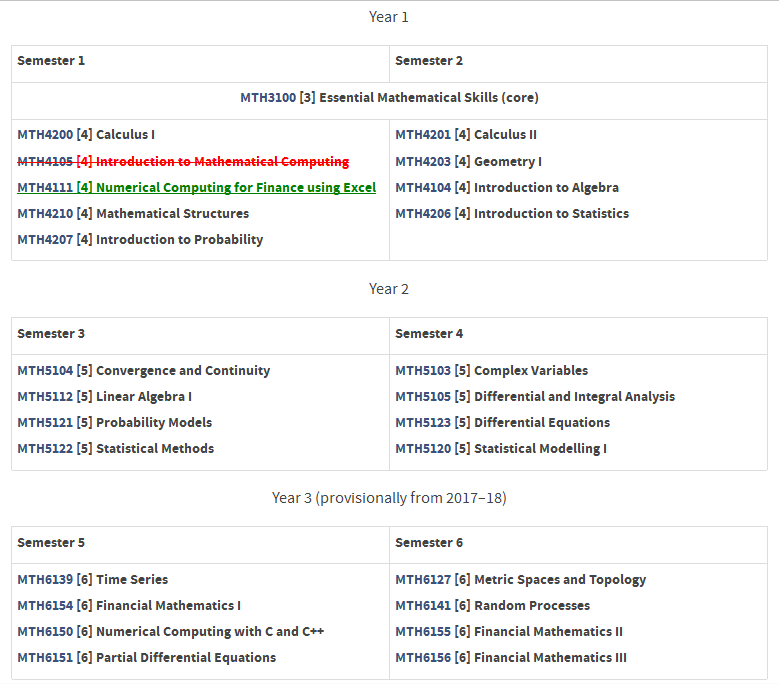
Task: Open MTH6155 Financial Mathematics II link
Action: (509, 632)
